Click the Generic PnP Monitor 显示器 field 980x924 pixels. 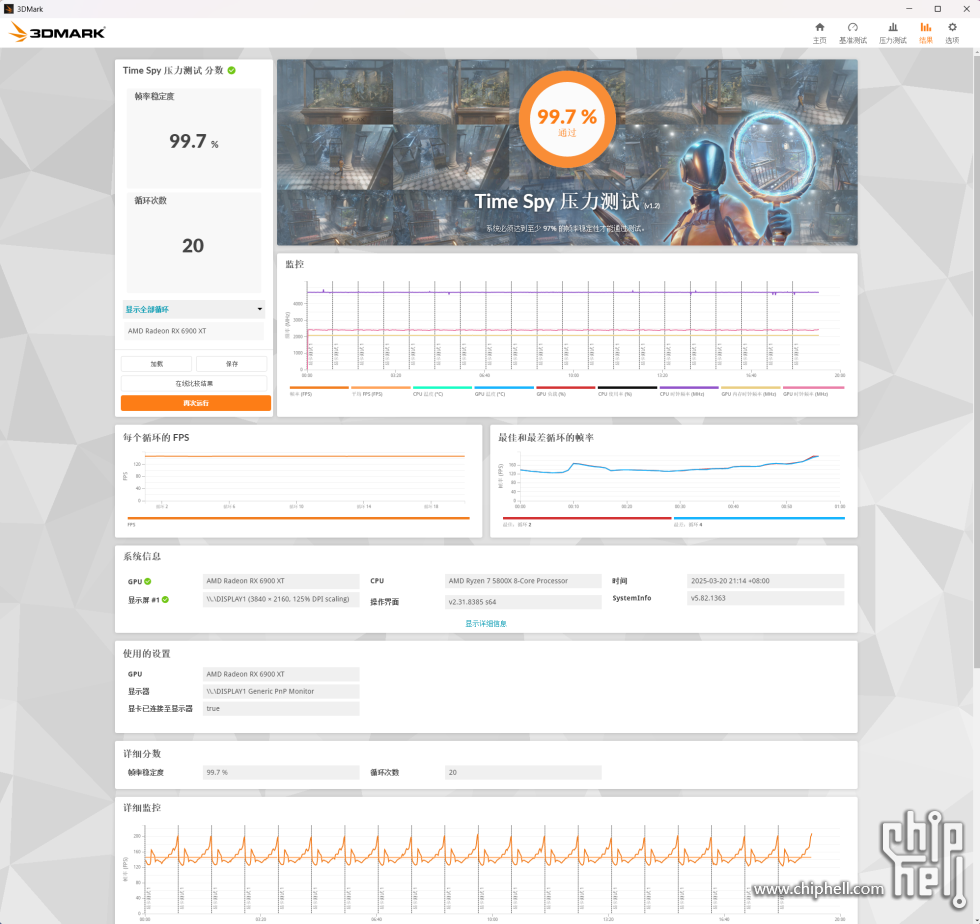click(x=281, y=691)
